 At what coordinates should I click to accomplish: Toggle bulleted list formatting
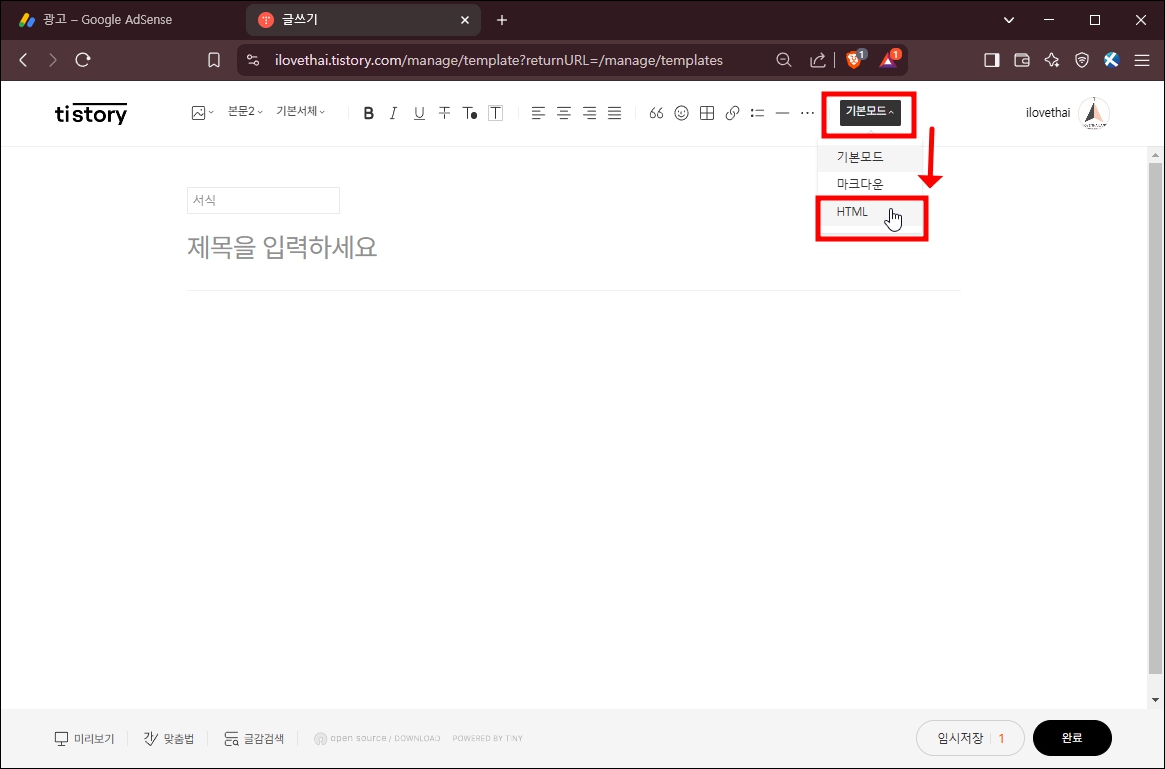757,112
